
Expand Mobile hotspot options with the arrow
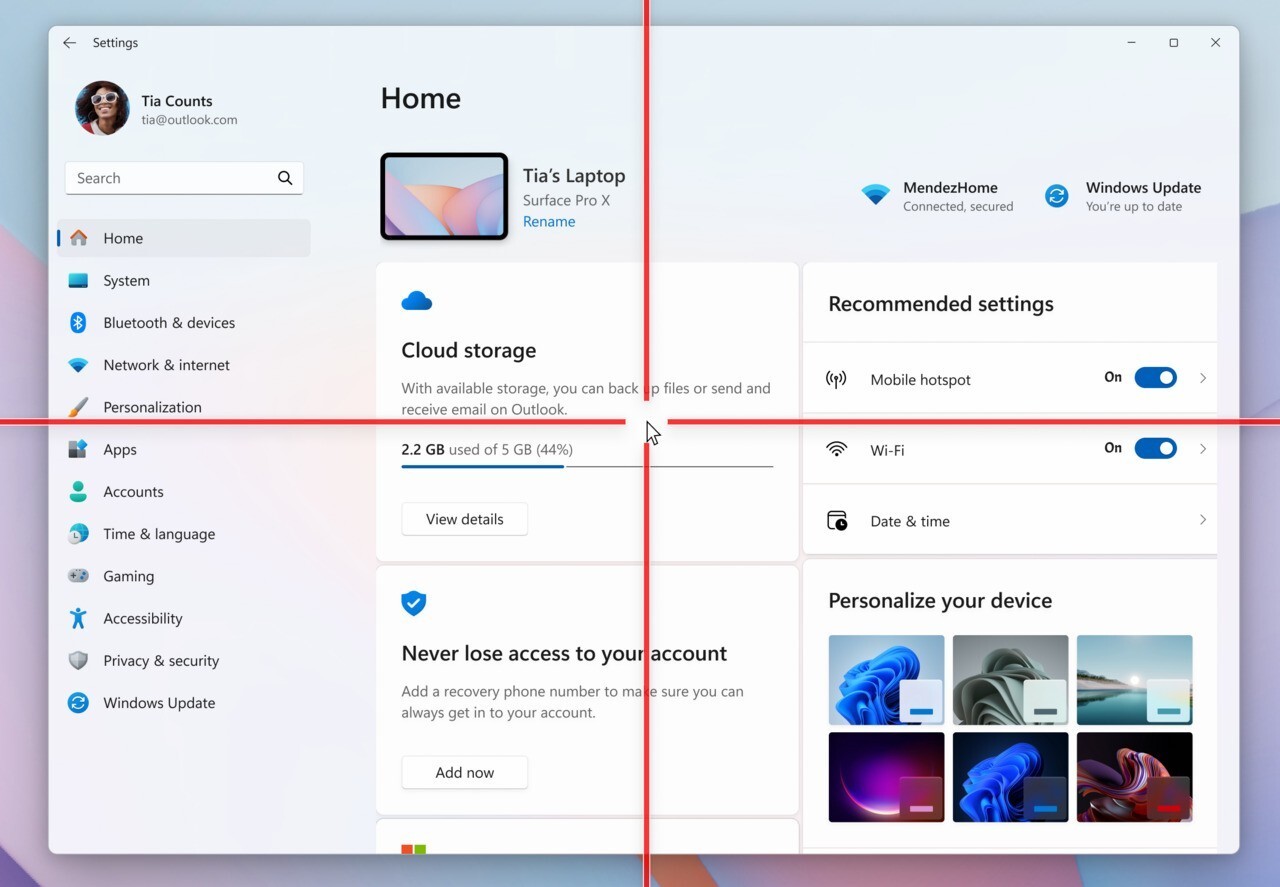point(1202,377)
